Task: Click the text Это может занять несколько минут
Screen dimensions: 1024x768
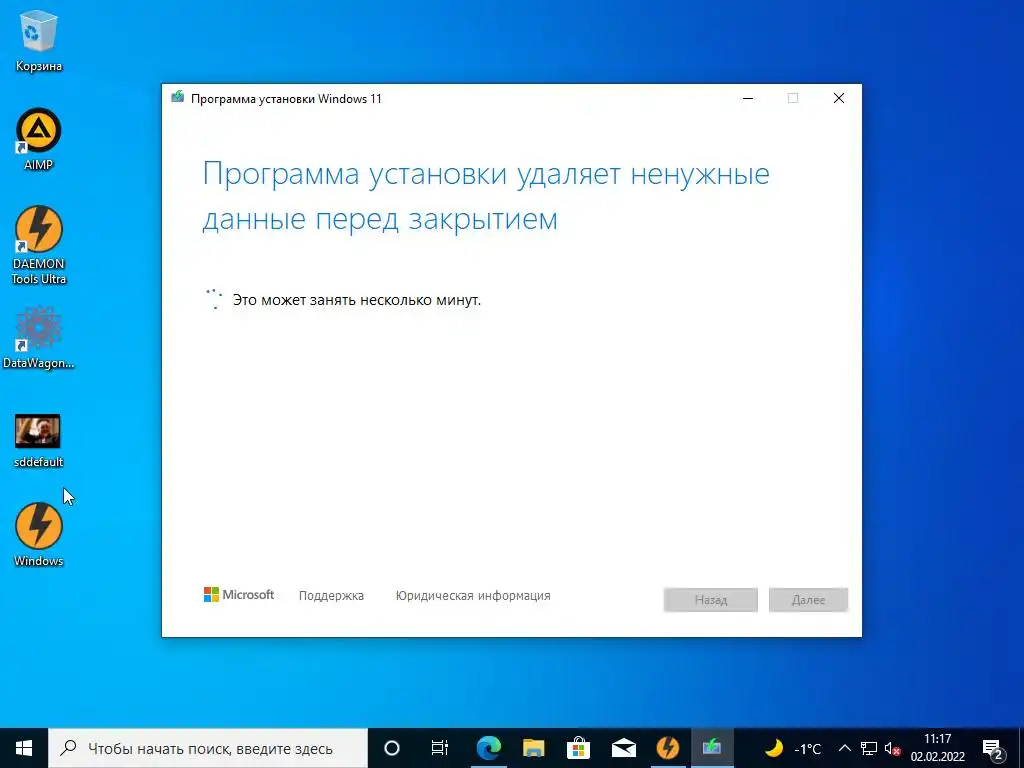Action: (357, 300)
